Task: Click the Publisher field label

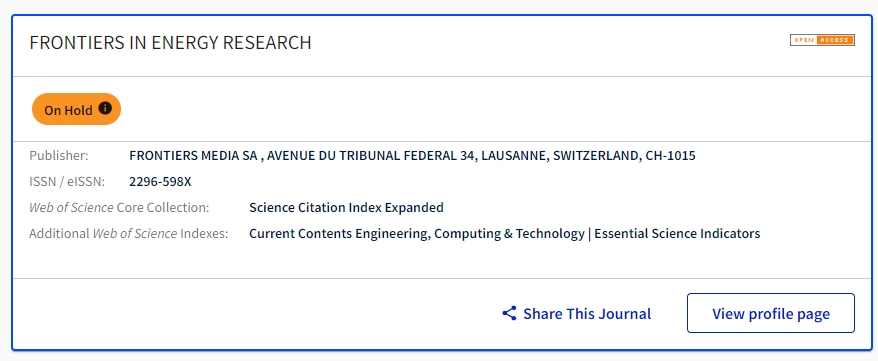Action: [x=59, y=156]
